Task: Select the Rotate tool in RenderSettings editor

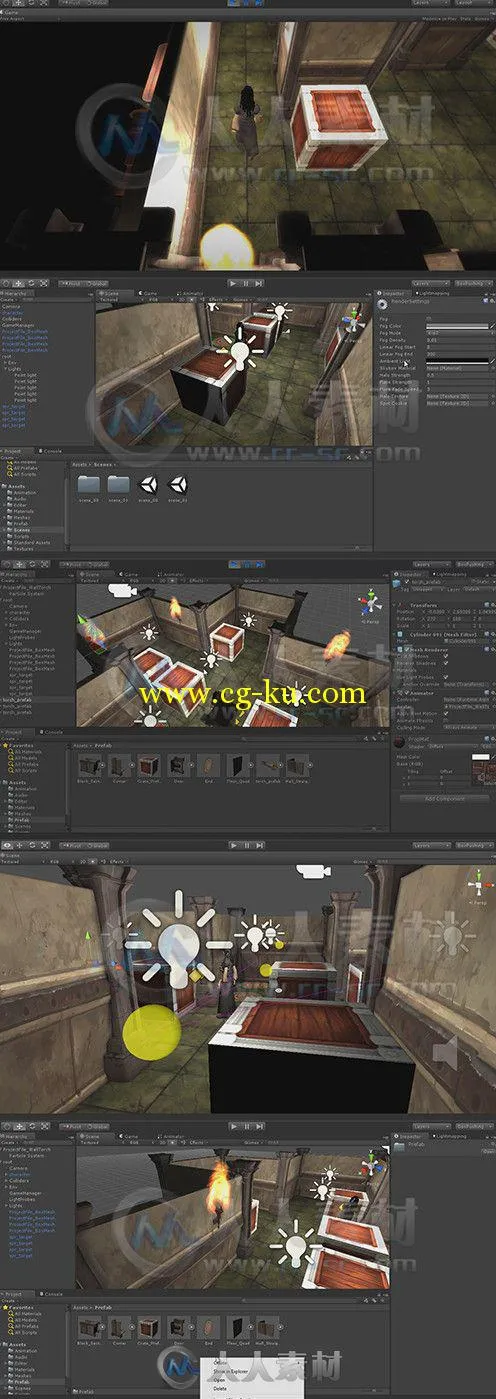Action: [30, 283]
